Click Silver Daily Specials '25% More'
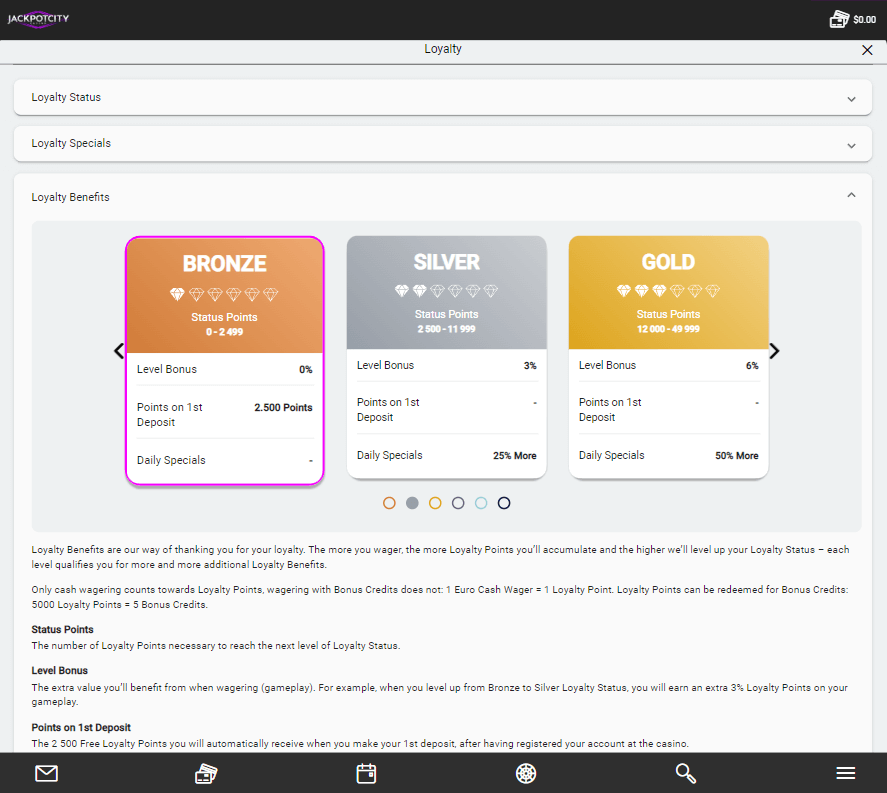 point(515,455)
